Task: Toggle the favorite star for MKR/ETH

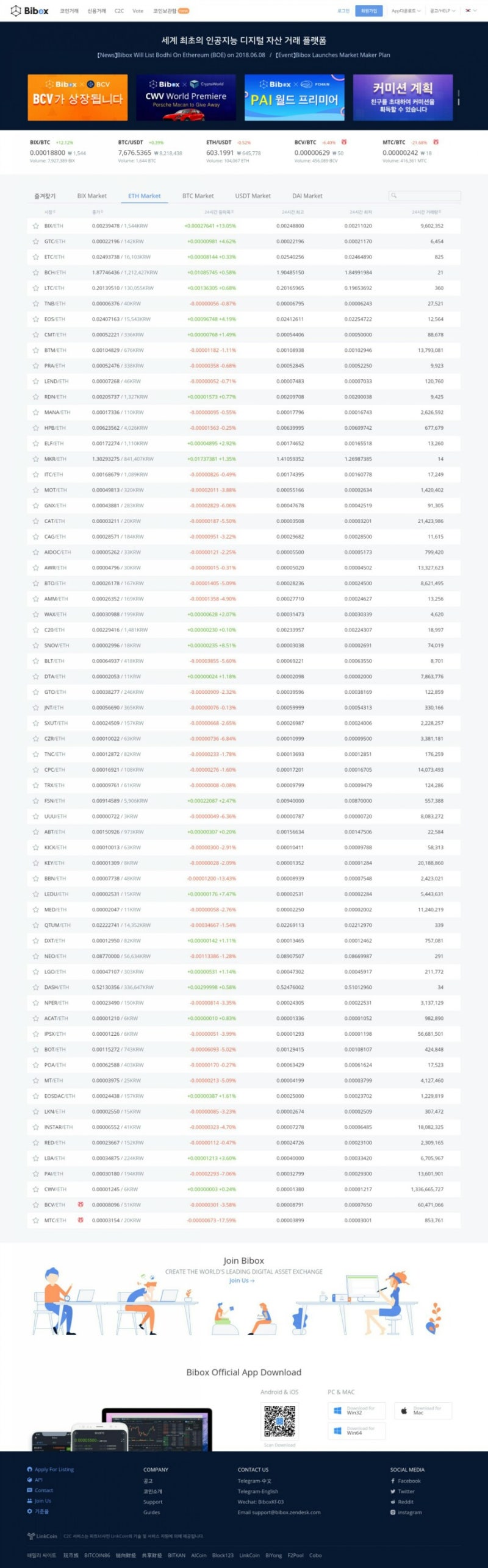Action: pyautogui.click(x=35, y=458)
